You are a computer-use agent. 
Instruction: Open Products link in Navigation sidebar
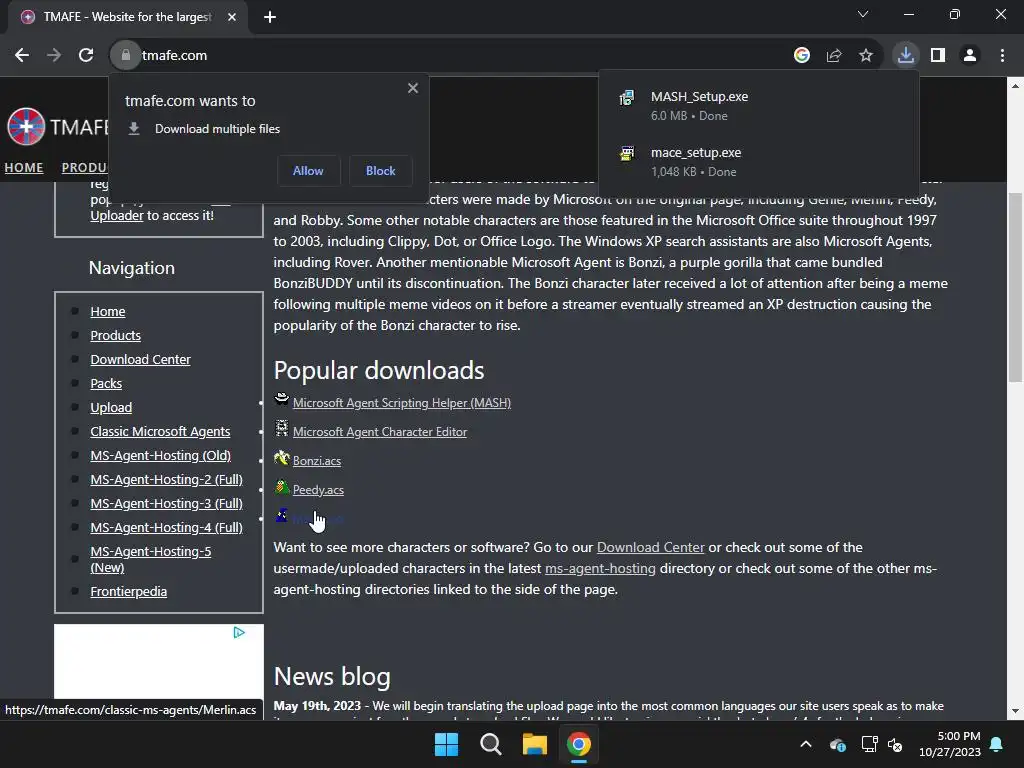pyautogui.click(x=116, y=336)
